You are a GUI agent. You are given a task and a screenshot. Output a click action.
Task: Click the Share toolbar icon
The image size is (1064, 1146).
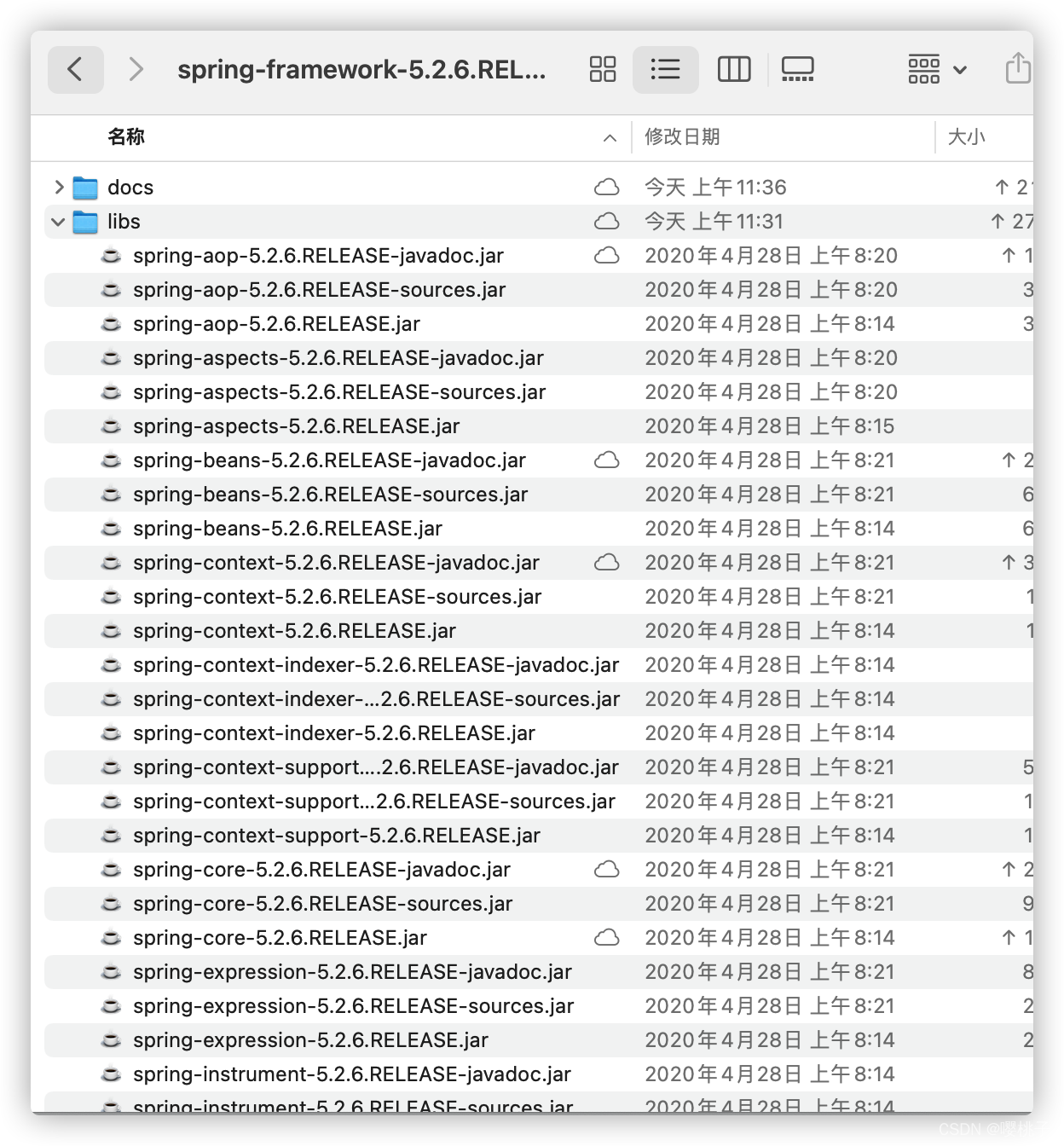click(x=1017, y=68)
